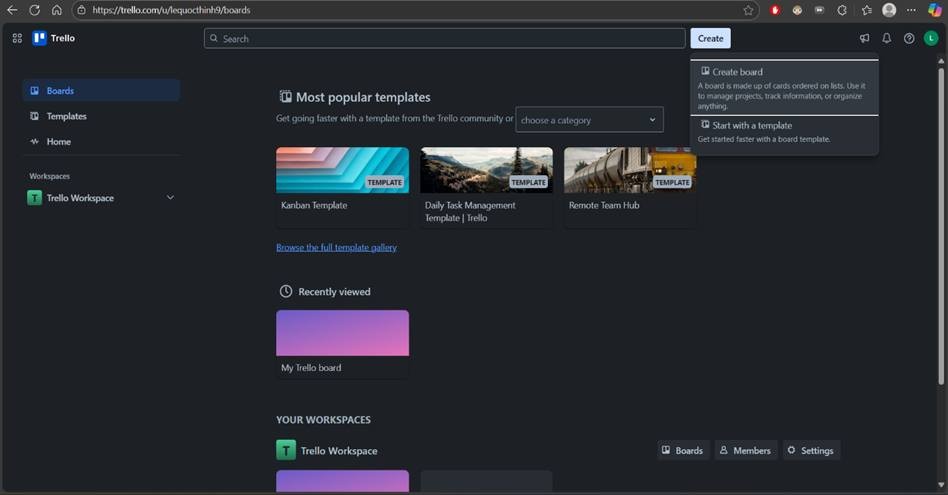Open workspace Members button
The height and width of the screenshot is (495, 948).
745,450
